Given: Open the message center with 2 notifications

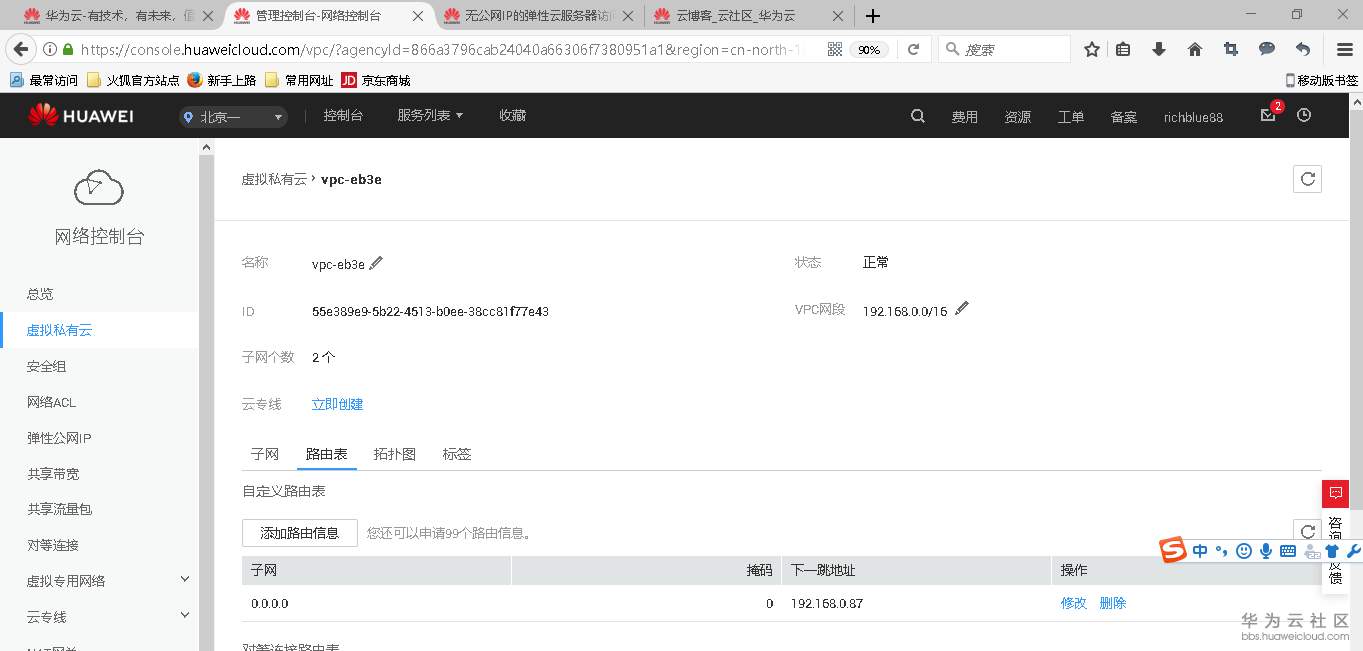Looking at the screenshot, I should (1267, 116).
